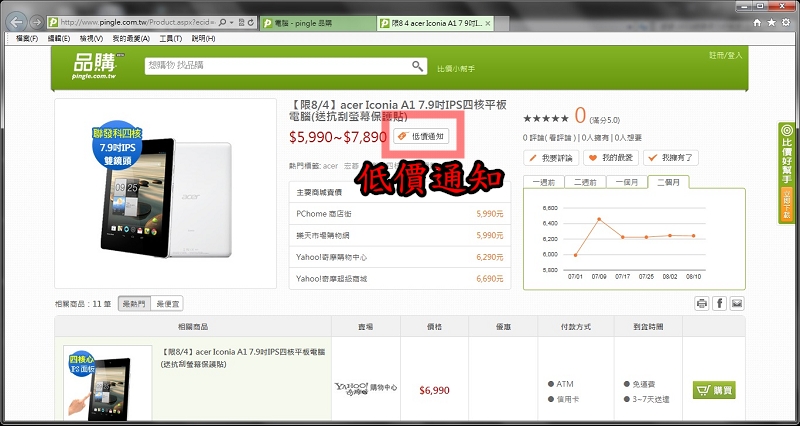Open the 檢視(V) menu
The height and width of the screenshot is (426, 800).
click(x=91, y=39)
